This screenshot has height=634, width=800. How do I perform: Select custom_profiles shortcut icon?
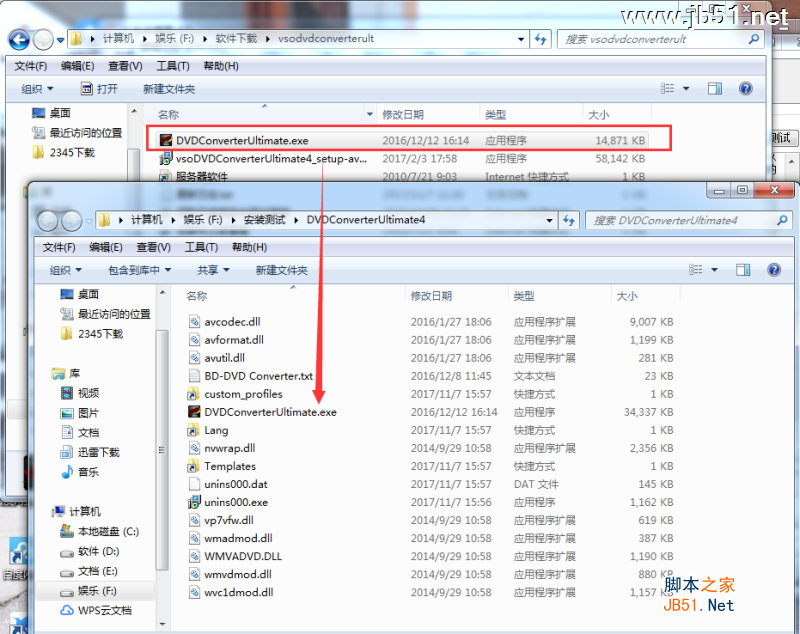[x=193, y=394]
